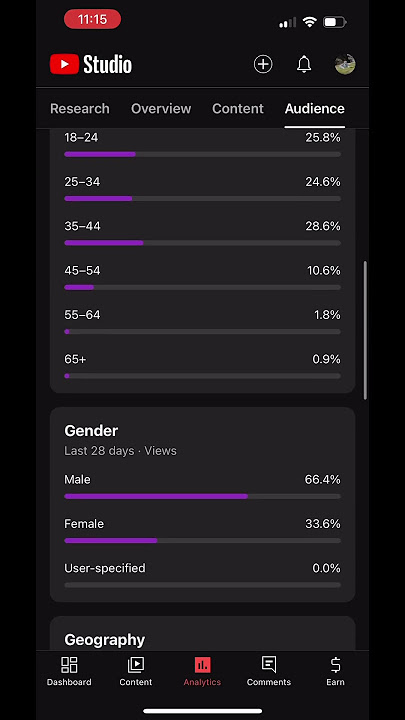The image size is (405, 720).
Task: Tap the YouTube Studio logo
Action: point(91,64)
